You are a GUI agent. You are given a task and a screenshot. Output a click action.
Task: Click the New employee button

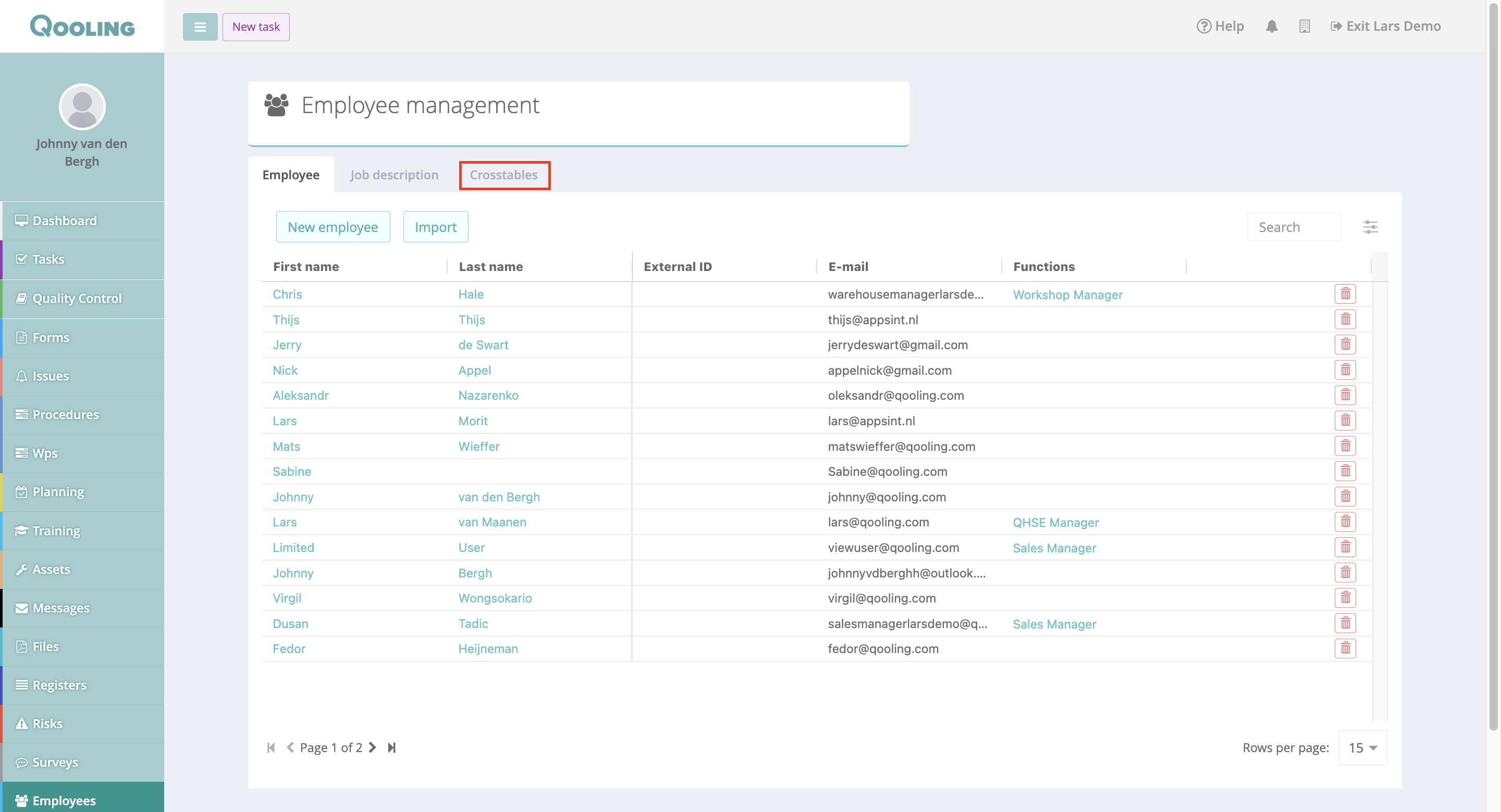tap(333, 227)
